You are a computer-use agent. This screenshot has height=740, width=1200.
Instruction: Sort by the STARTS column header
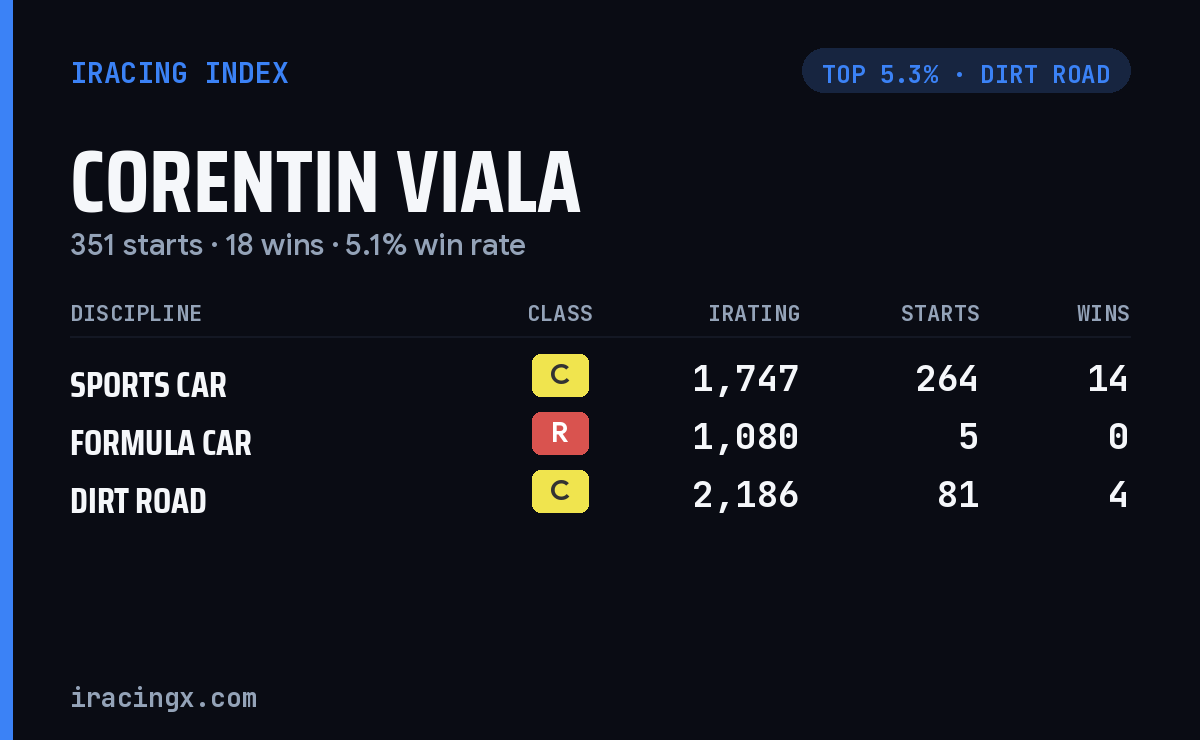pos(940,314)
